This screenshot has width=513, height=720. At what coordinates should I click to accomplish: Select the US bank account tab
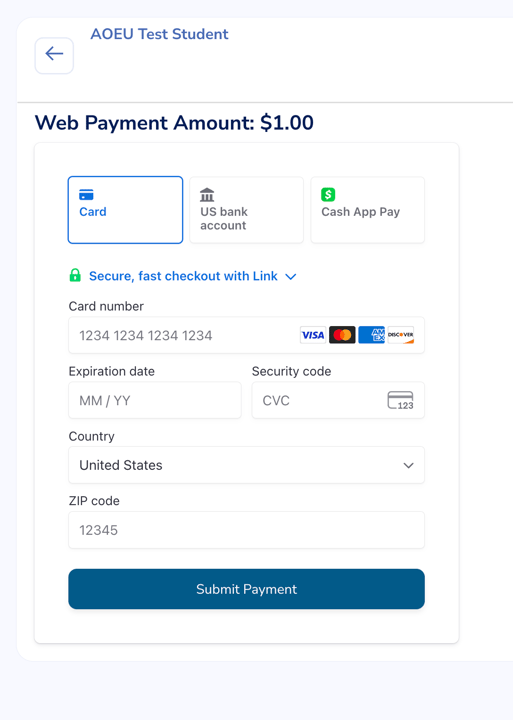pos(247,210)
